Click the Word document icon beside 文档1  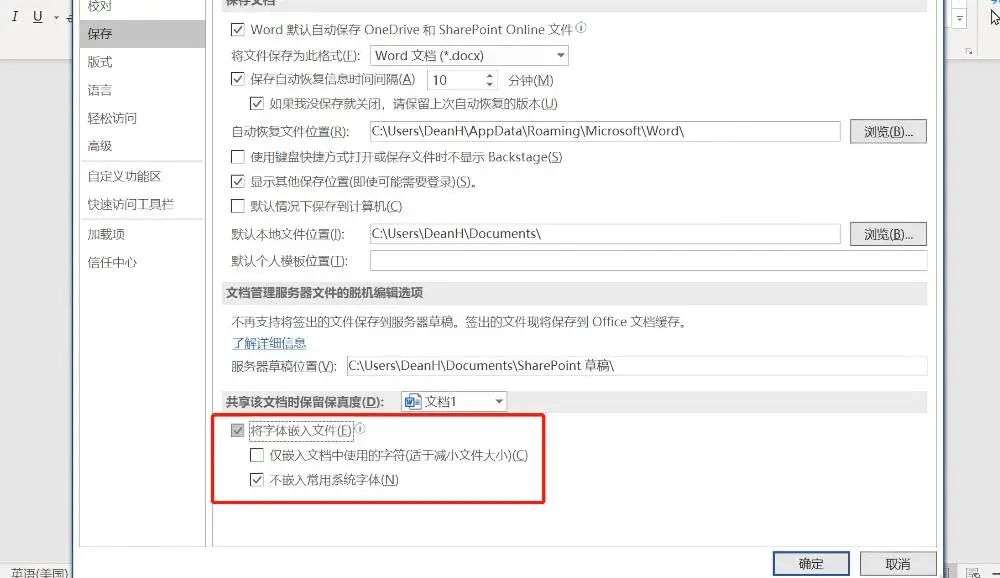tap(413, 401)
